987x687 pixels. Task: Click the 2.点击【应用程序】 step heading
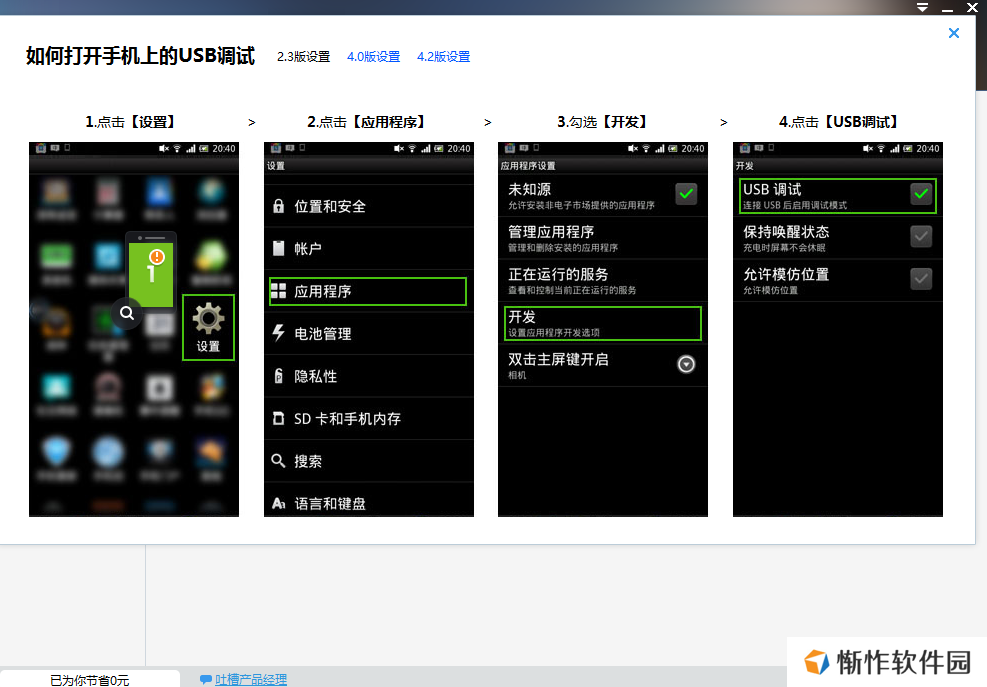coord(366,122)
